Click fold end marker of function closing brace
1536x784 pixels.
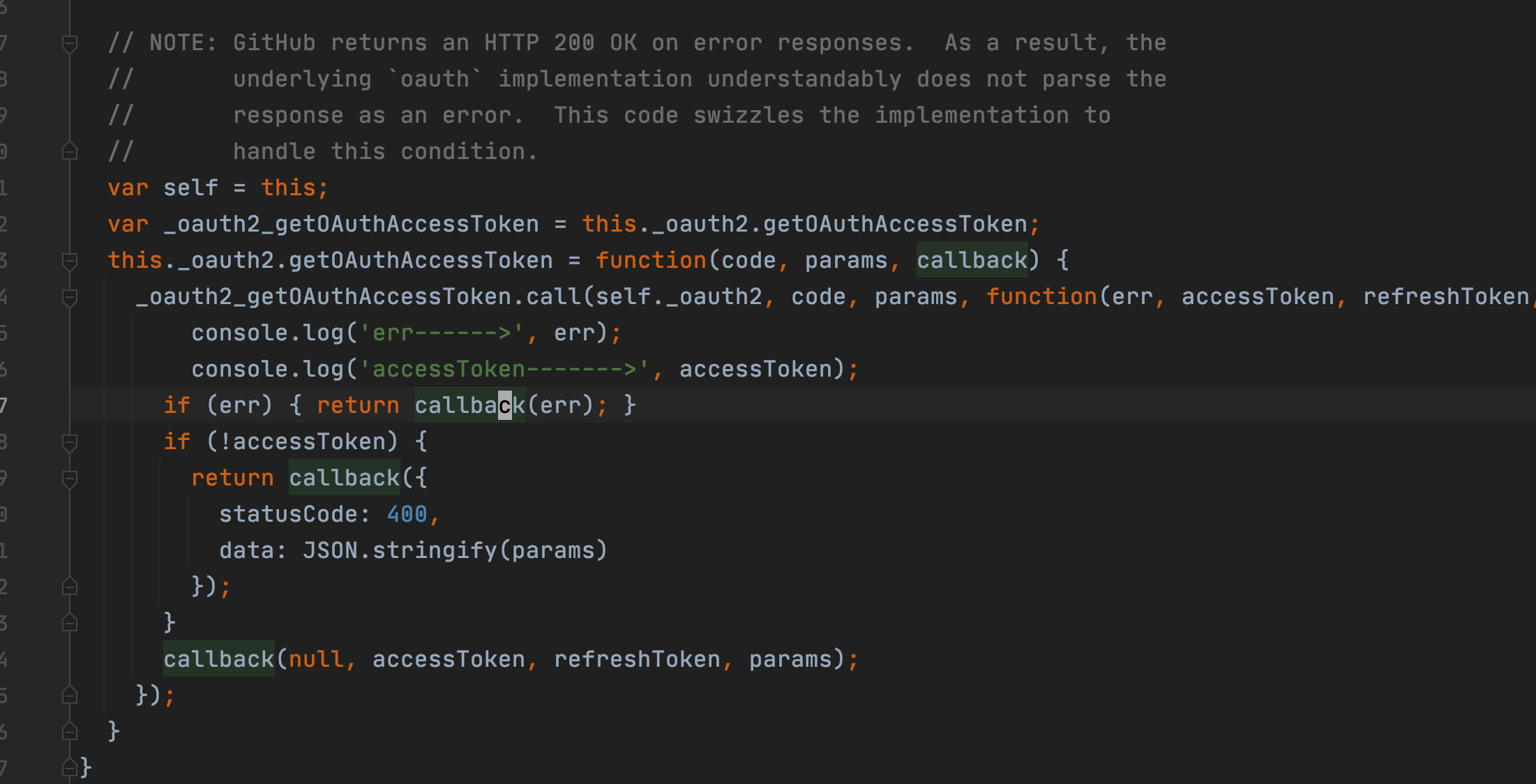tap(70, 731)
